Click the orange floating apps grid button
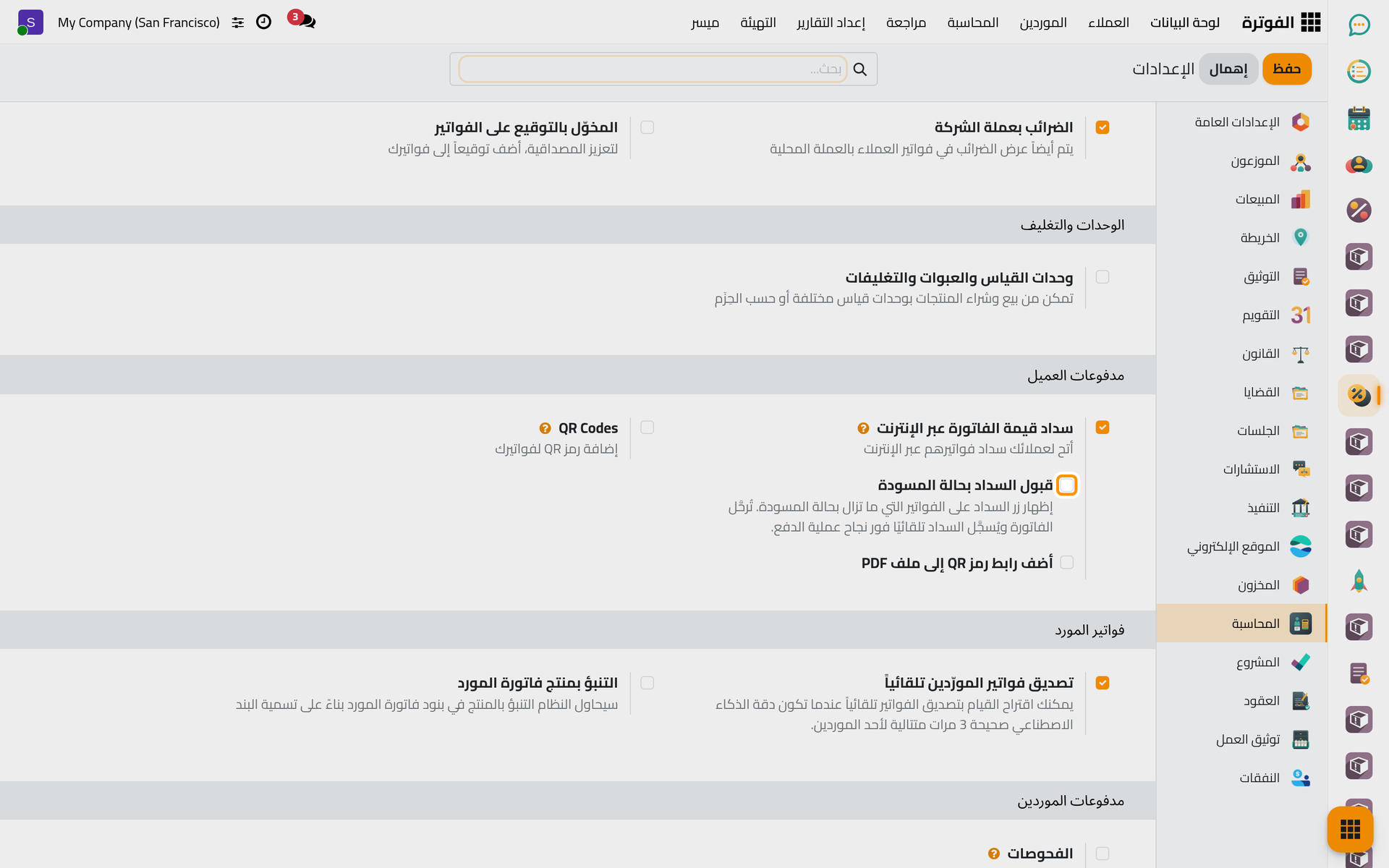Screen dimensions: 1389x868 tap(1350, 829)
